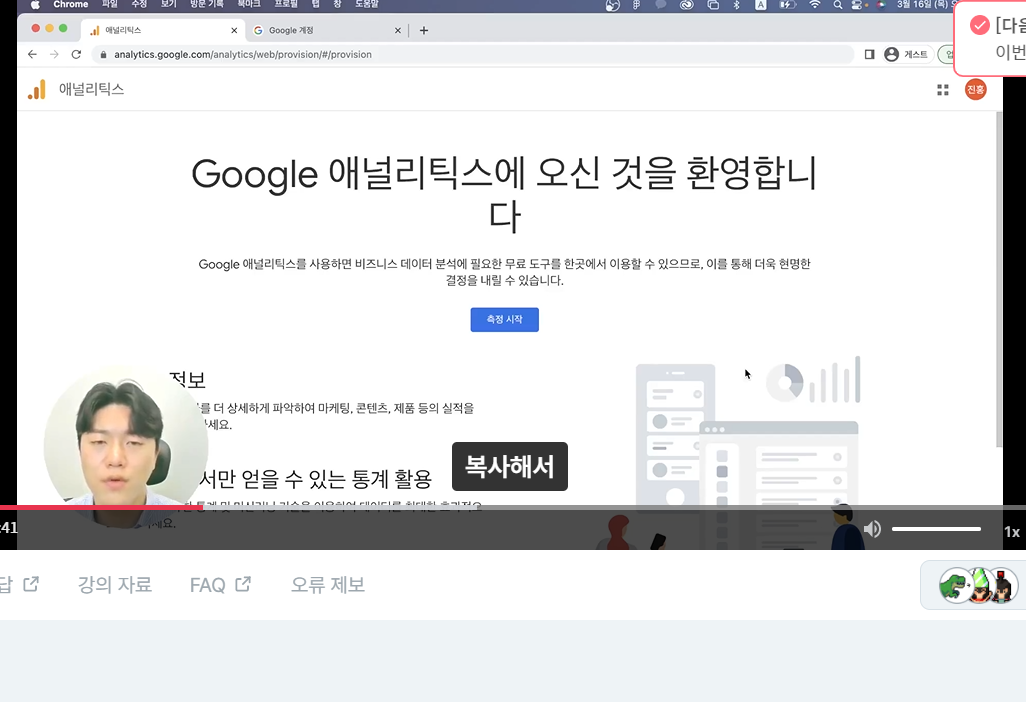
Task: Click the lock icon in address bar
Action: tap(103, 55)
